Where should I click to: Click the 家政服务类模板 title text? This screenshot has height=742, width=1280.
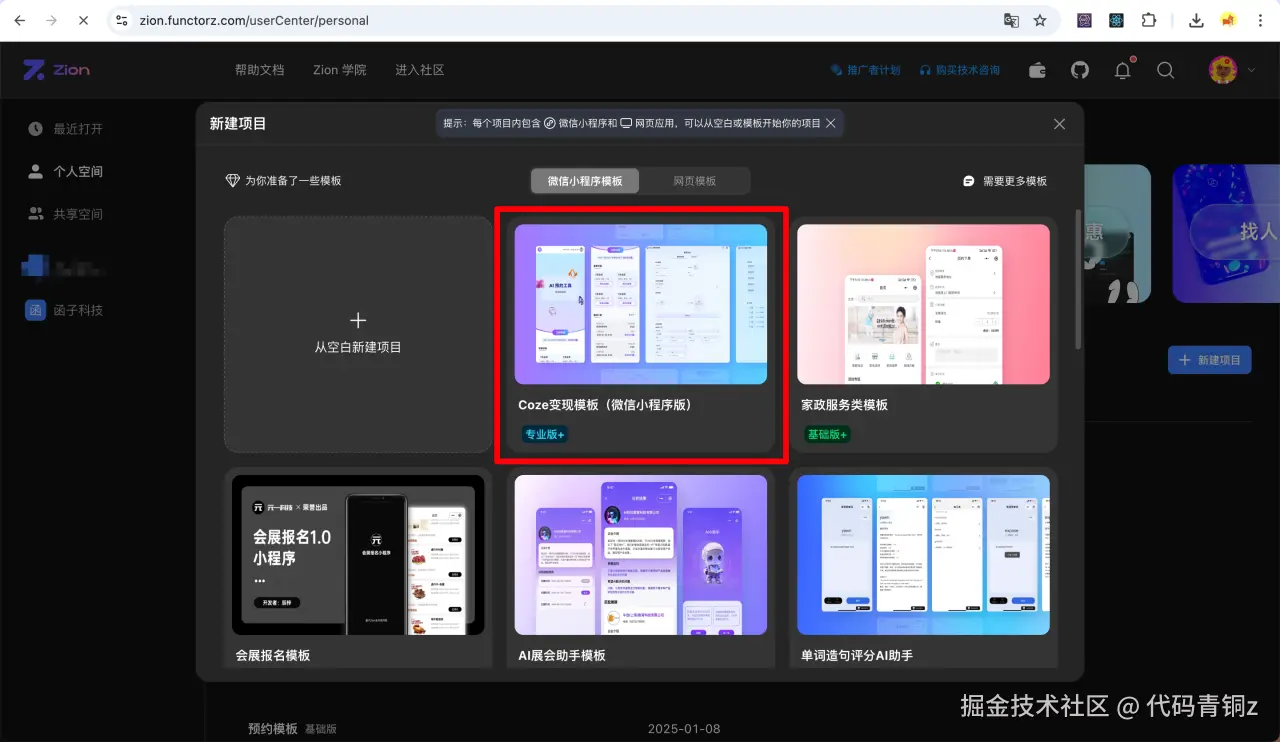tap(845, 405)
